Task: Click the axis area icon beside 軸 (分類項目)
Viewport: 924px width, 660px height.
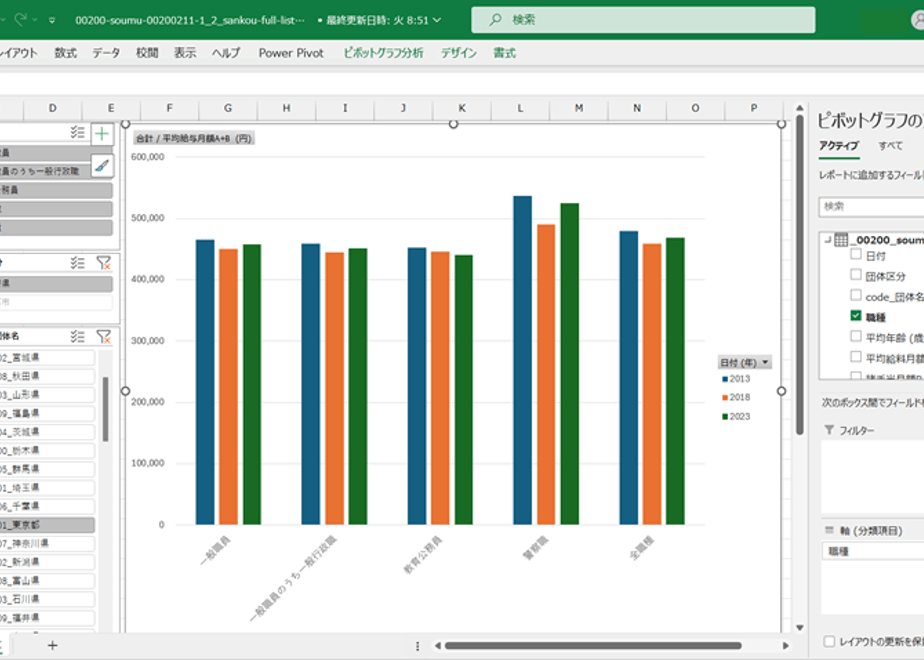Action: (829, 530)
